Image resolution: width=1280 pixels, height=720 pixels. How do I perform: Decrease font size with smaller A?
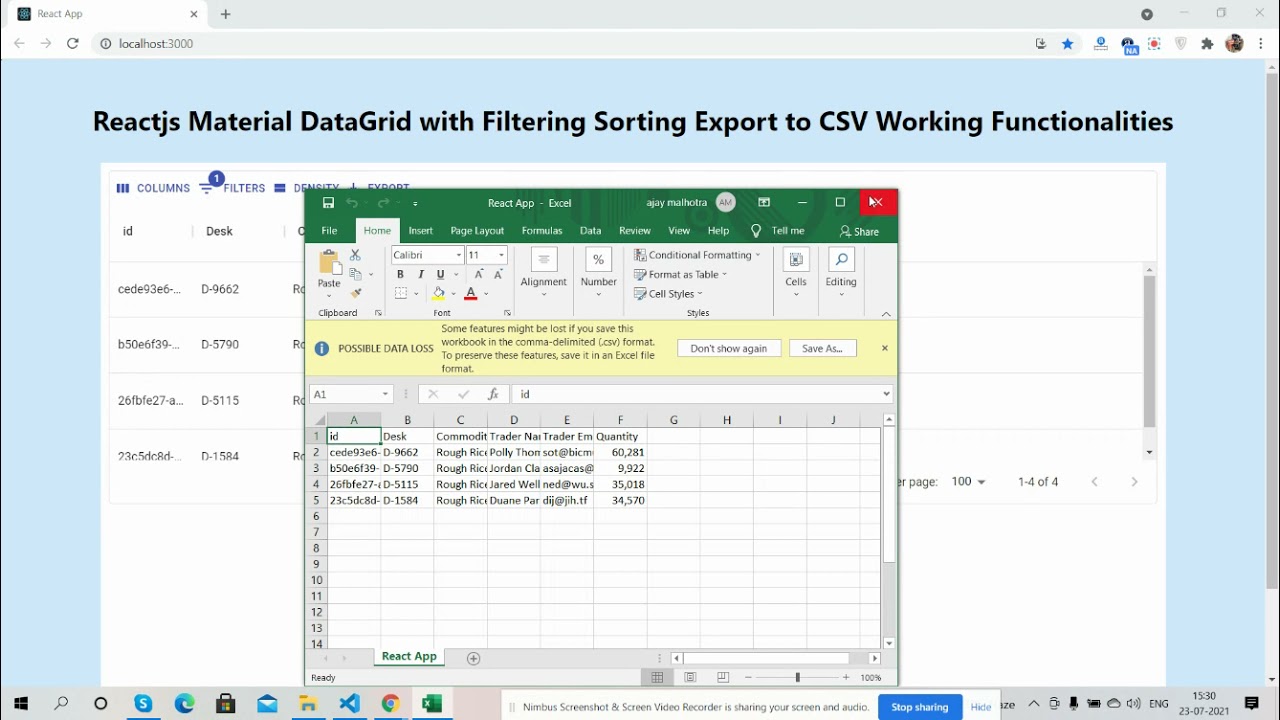pos(498,275)
